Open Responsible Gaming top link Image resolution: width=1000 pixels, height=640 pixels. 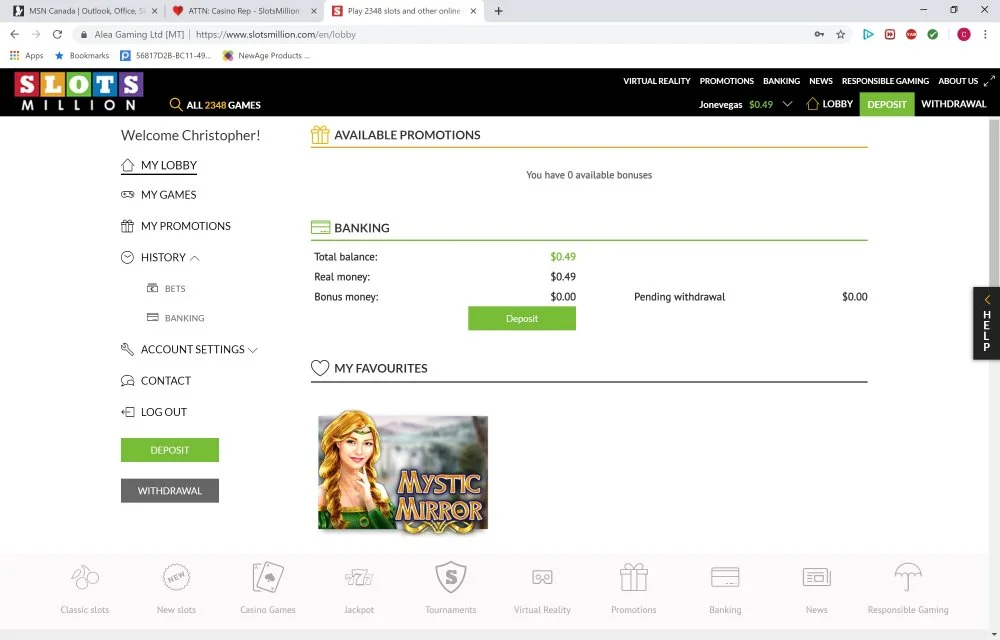click(x=885, y=81)
